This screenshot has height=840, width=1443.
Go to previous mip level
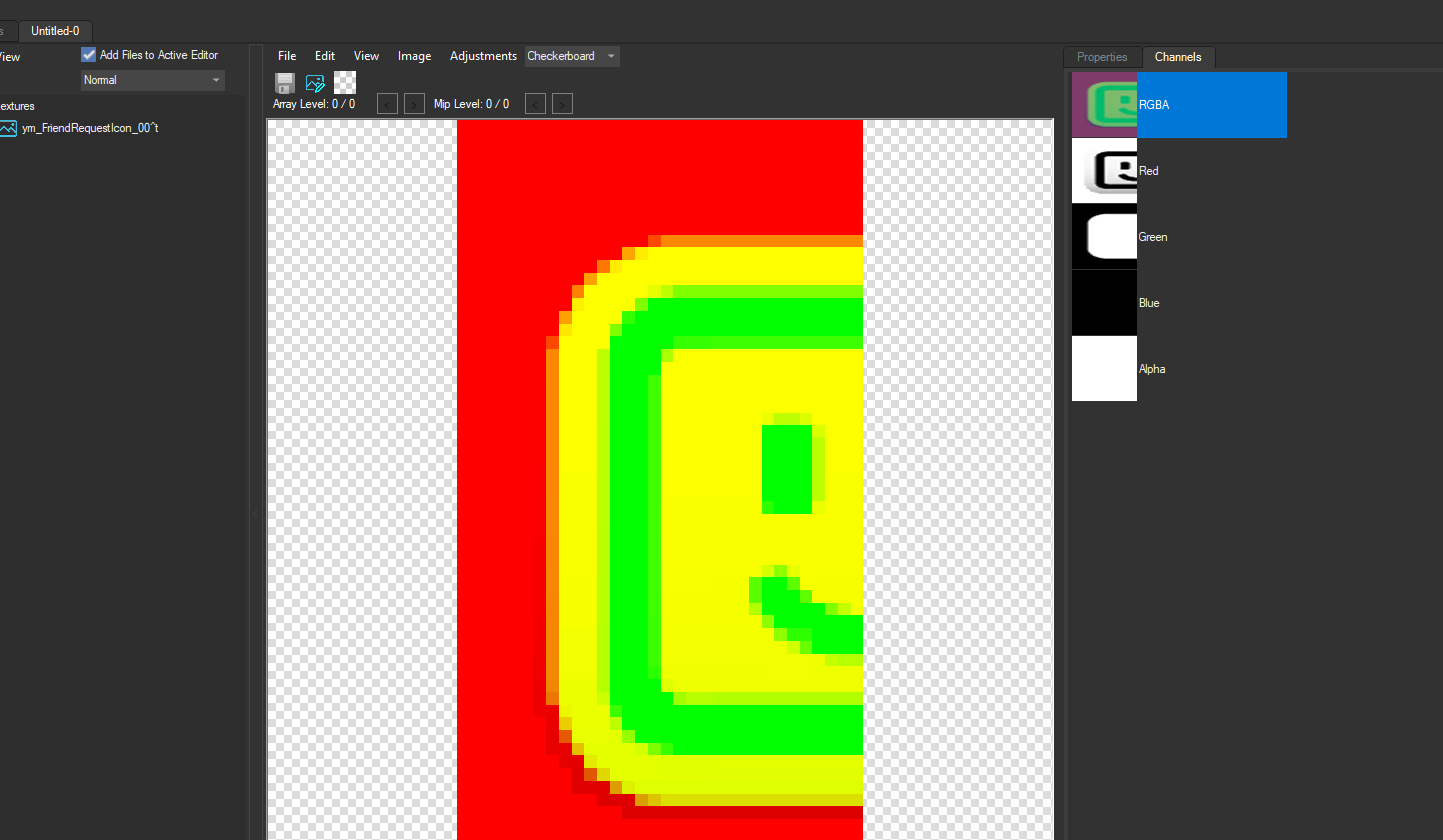pos(535,103)
